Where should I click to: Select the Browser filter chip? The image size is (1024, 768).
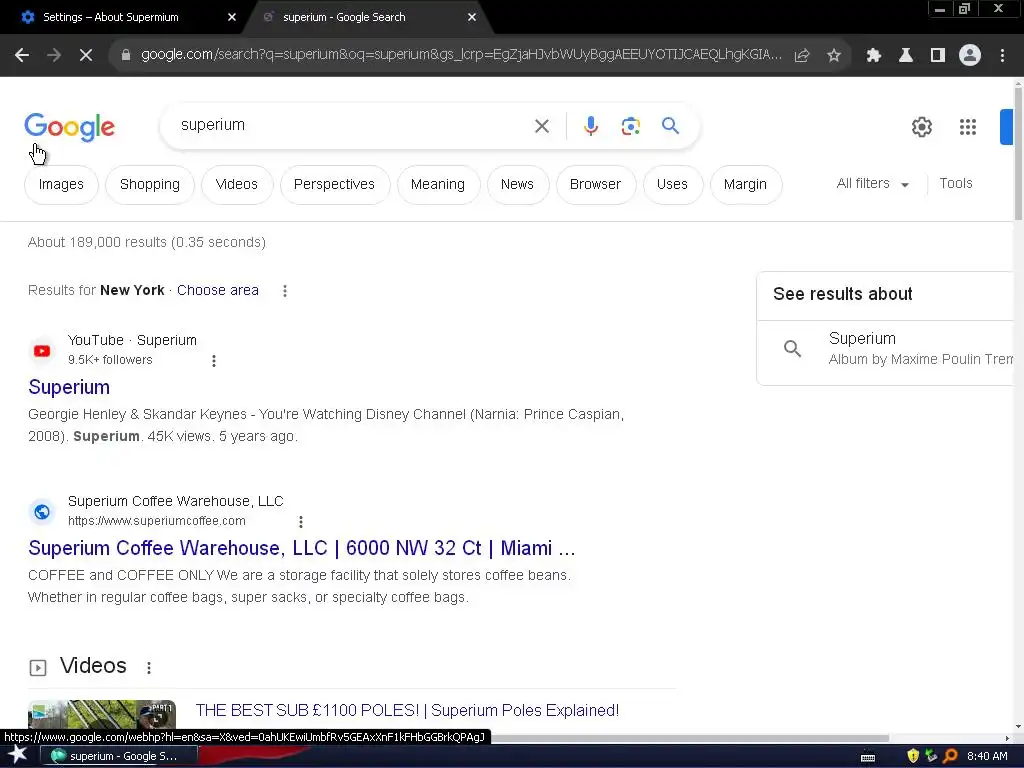595,184
